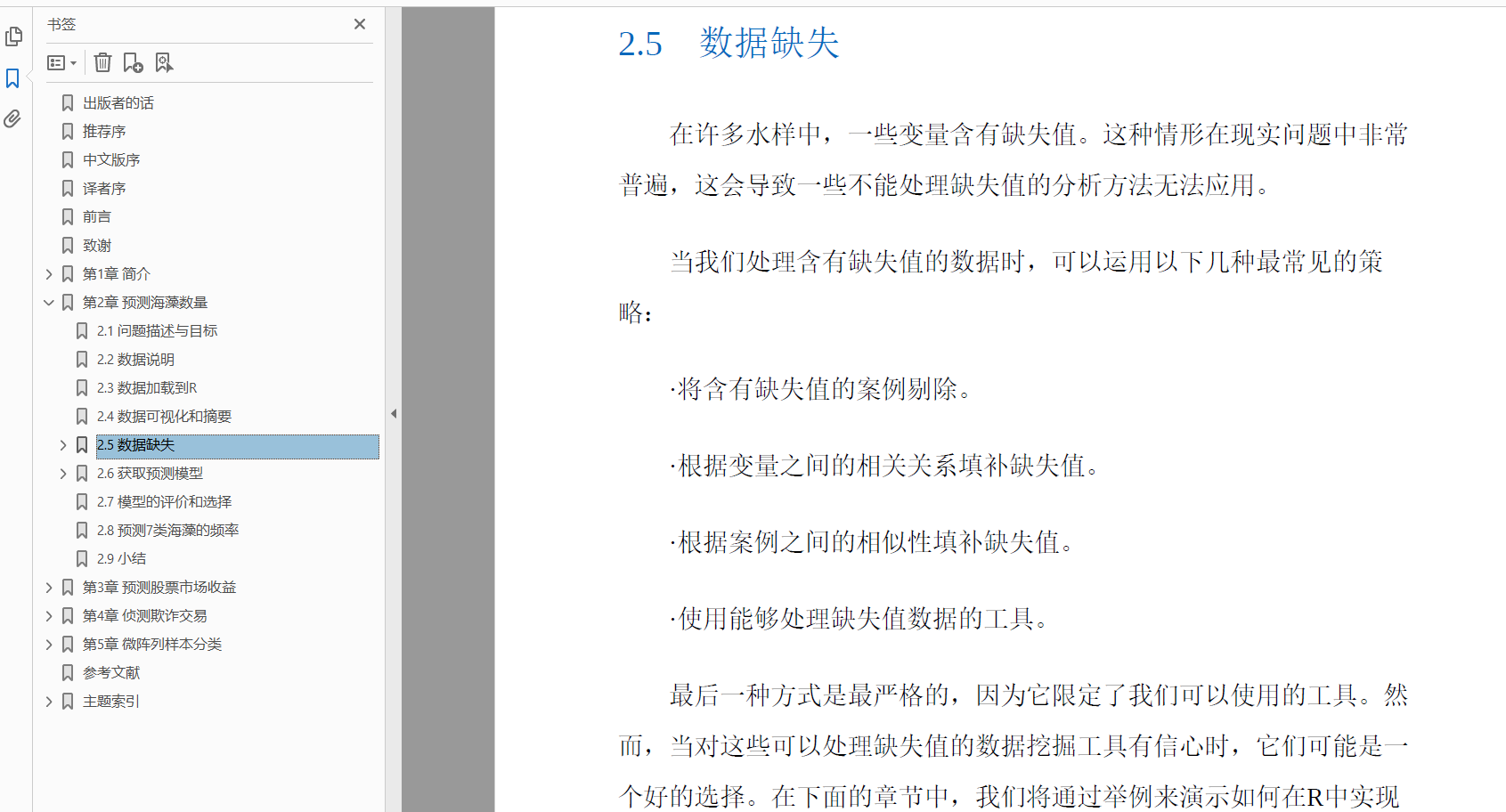This screenshot has height=812, width=1506.
Task: Delete selected bookmark with trash icon
Action: click(x=102, y=62)
